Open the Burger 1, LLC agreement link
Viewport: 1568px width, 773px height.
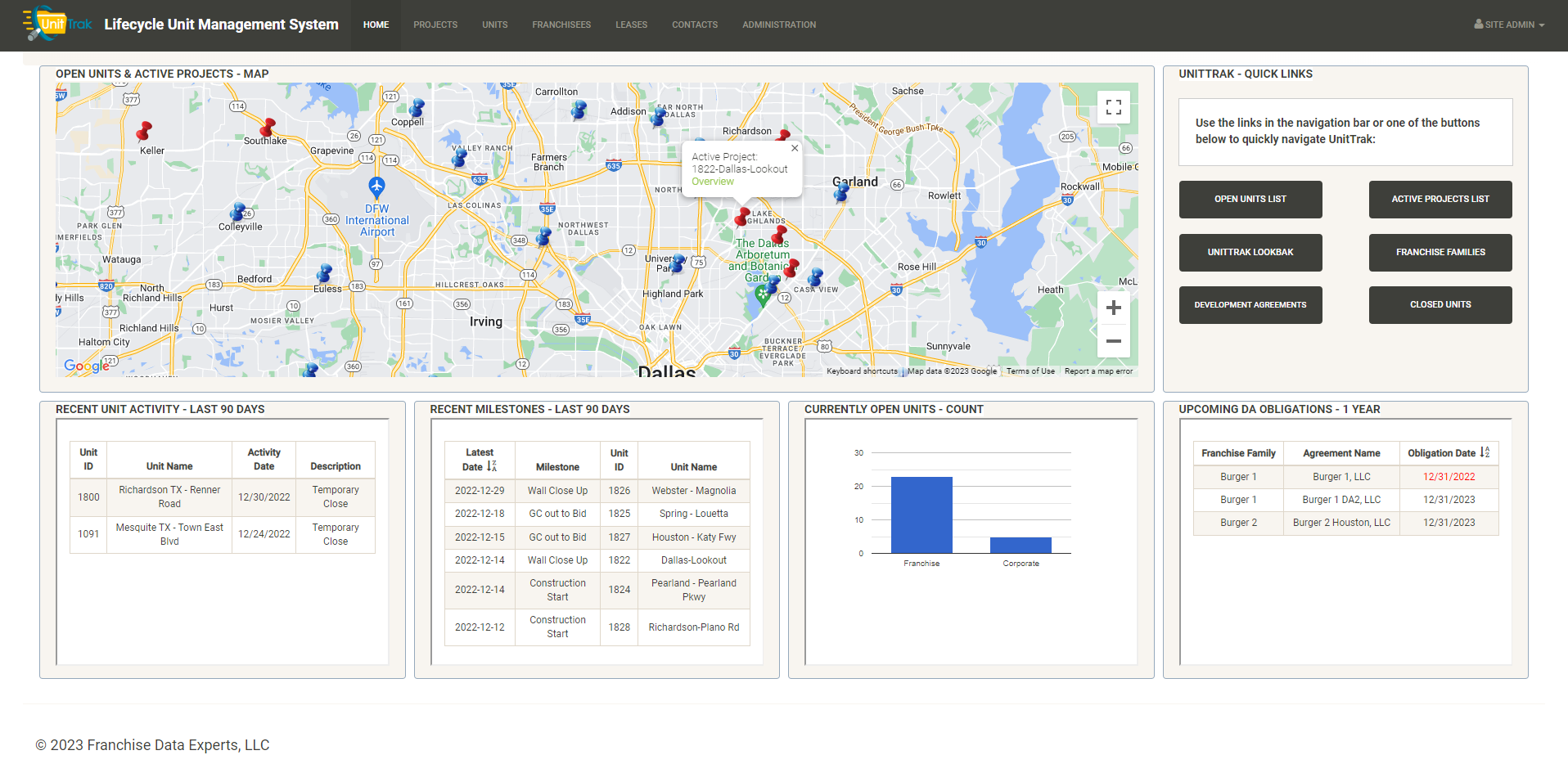coord(1340,476)
